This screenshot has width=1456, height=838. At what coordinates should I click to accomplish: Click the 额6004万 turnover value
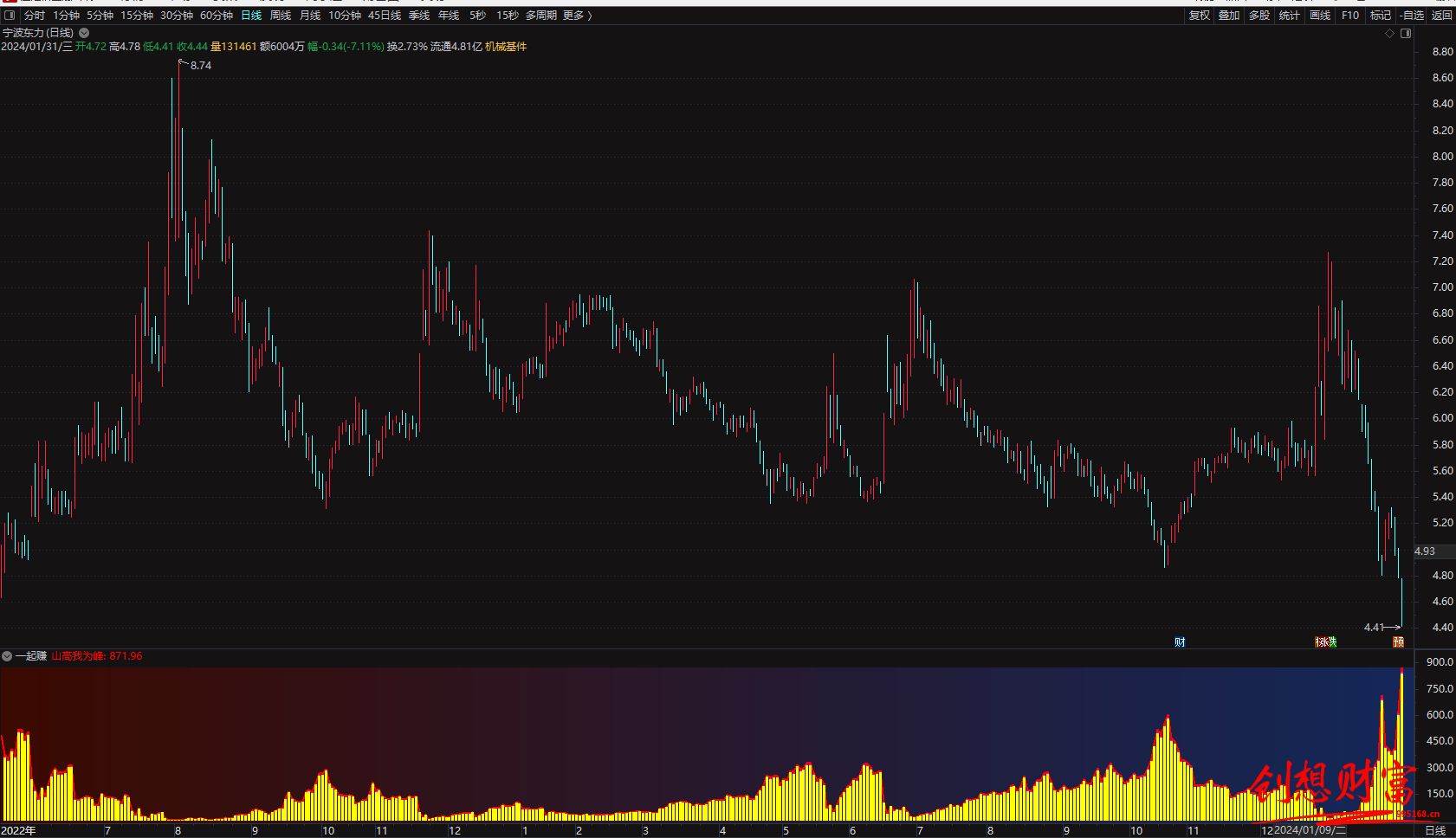[282, 47]
